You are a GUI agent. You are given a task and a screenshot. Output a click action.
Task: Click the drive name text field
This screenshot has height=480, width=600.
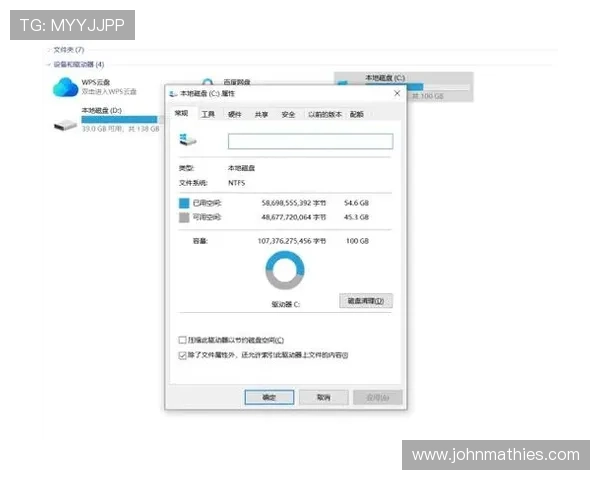[310, 141]
